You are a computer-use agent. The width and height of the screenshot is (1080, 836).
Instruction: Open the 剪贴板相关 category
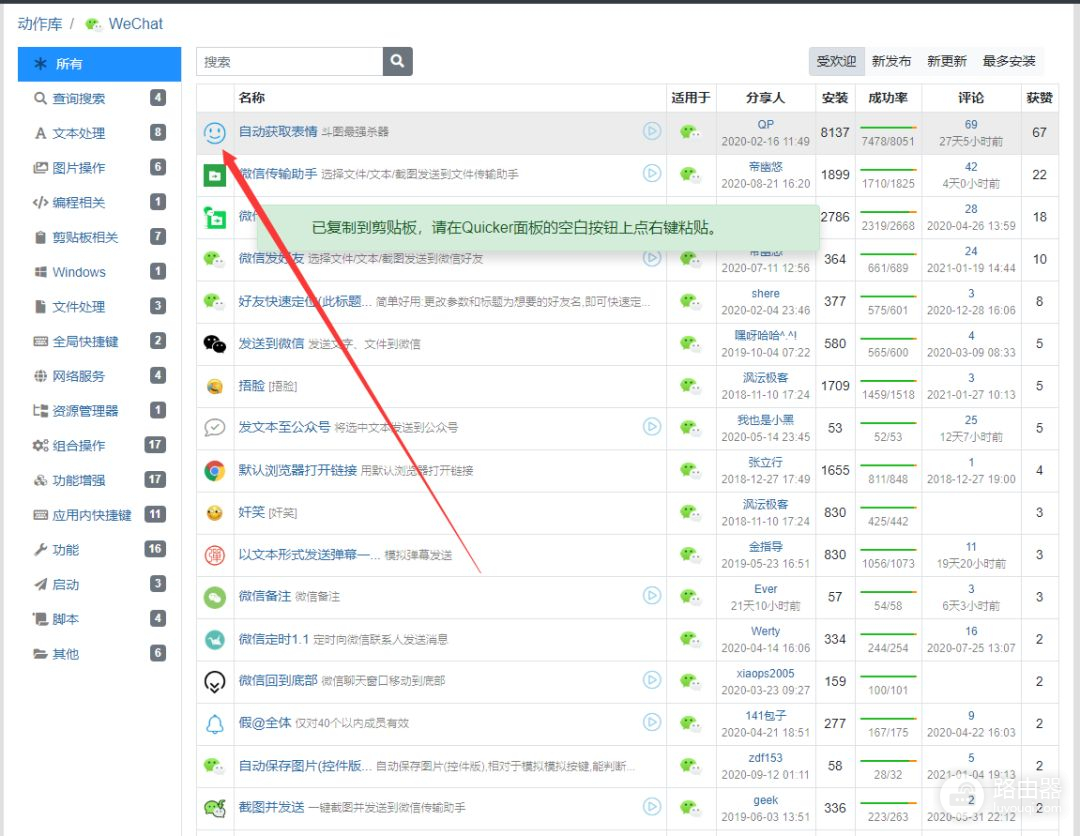pos(85,237)
